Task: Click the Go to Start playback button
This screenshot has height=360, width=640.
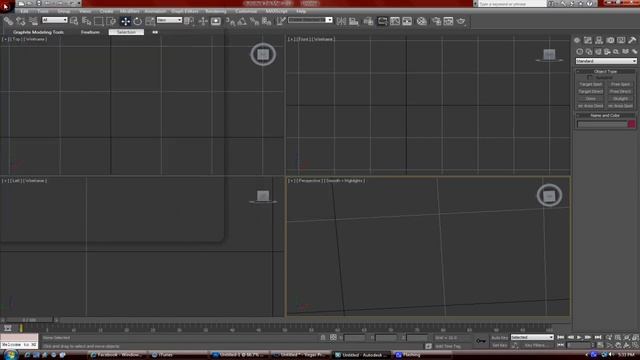Action: 560,338
